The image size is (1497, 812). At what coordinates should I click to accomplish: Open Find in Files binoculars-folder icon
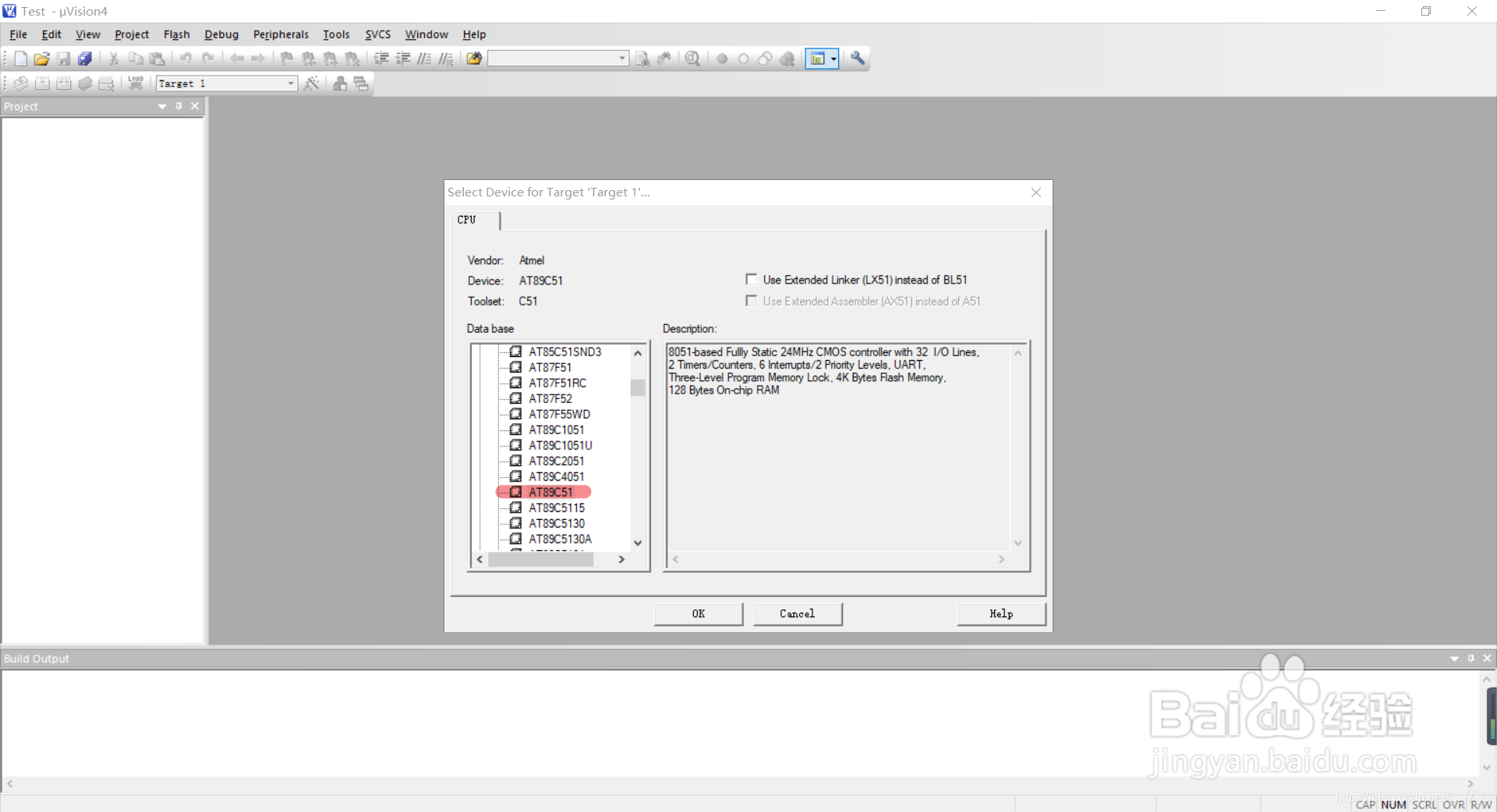point(474,58)
